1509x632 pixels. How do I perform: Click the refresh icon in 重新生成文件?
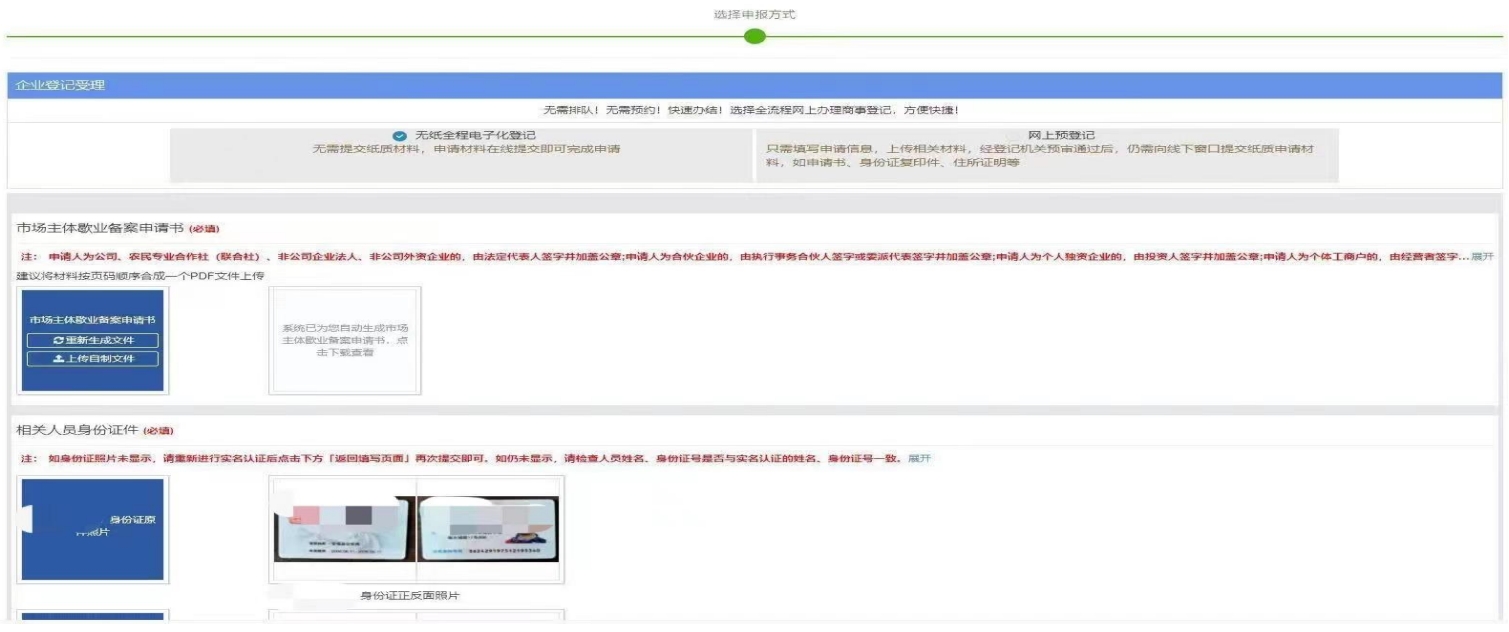point(59,341)
